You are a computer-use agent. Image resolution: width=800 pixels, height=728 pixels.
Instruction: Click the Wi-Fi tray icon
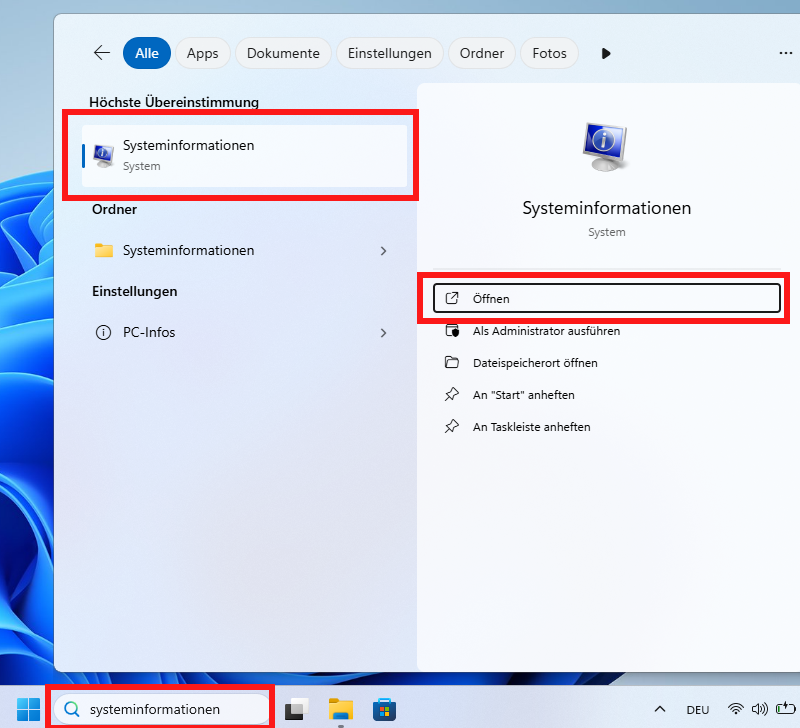(736, 709)
